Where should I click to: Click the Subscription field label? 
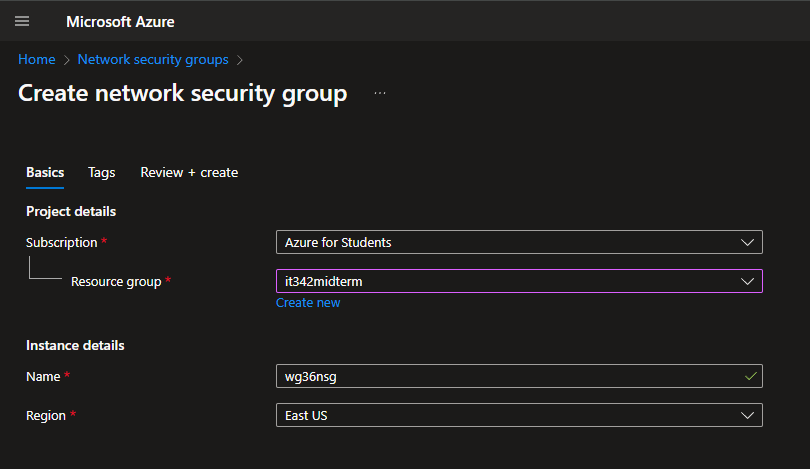(62, 242)
